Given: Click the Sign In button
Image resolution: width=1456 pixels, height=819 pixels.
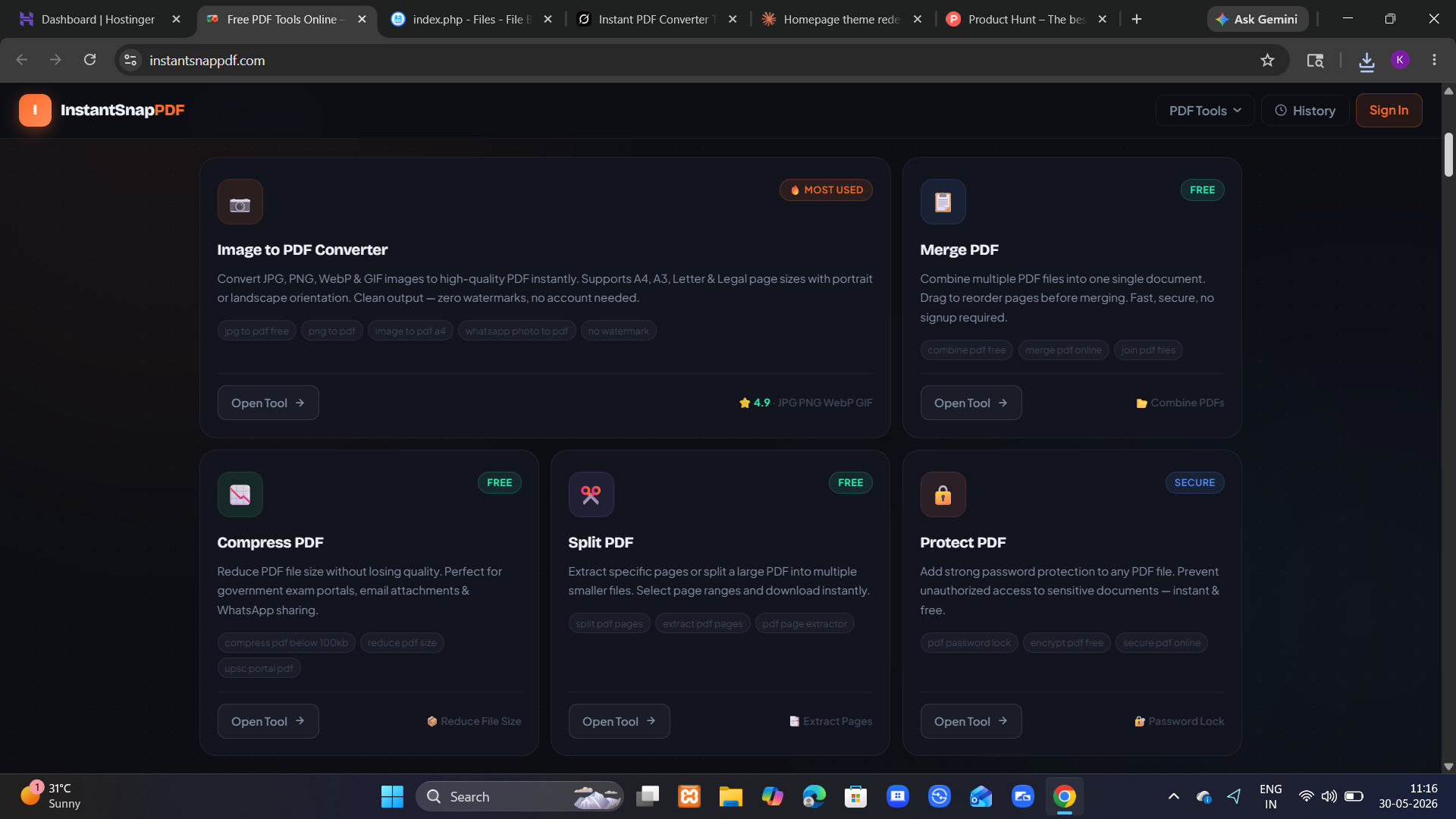Looking at the screenshot, I should pyautogui.click(x=1389, y=111).
